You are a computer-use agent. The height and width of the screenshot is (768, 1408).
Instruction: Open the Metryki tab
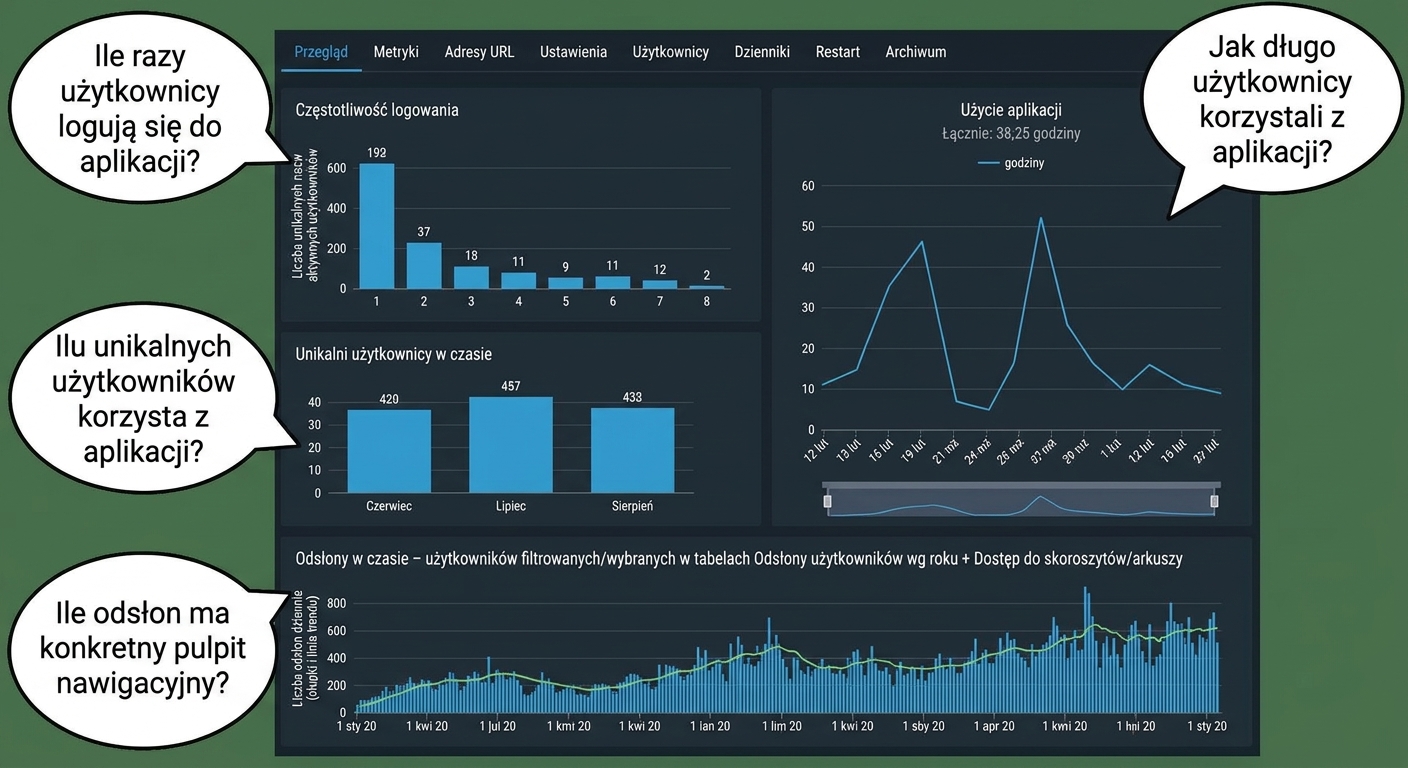pos(396,52)
